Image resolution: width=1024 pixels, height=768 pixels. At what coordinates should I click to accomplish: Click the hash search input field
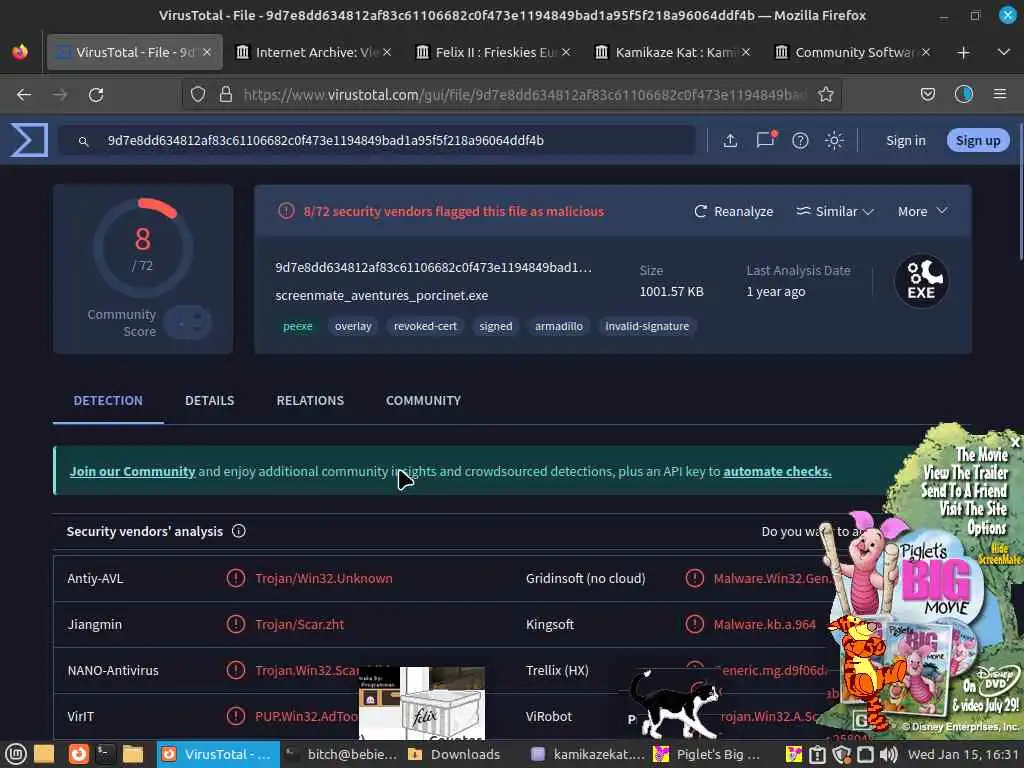coord(377,140)
